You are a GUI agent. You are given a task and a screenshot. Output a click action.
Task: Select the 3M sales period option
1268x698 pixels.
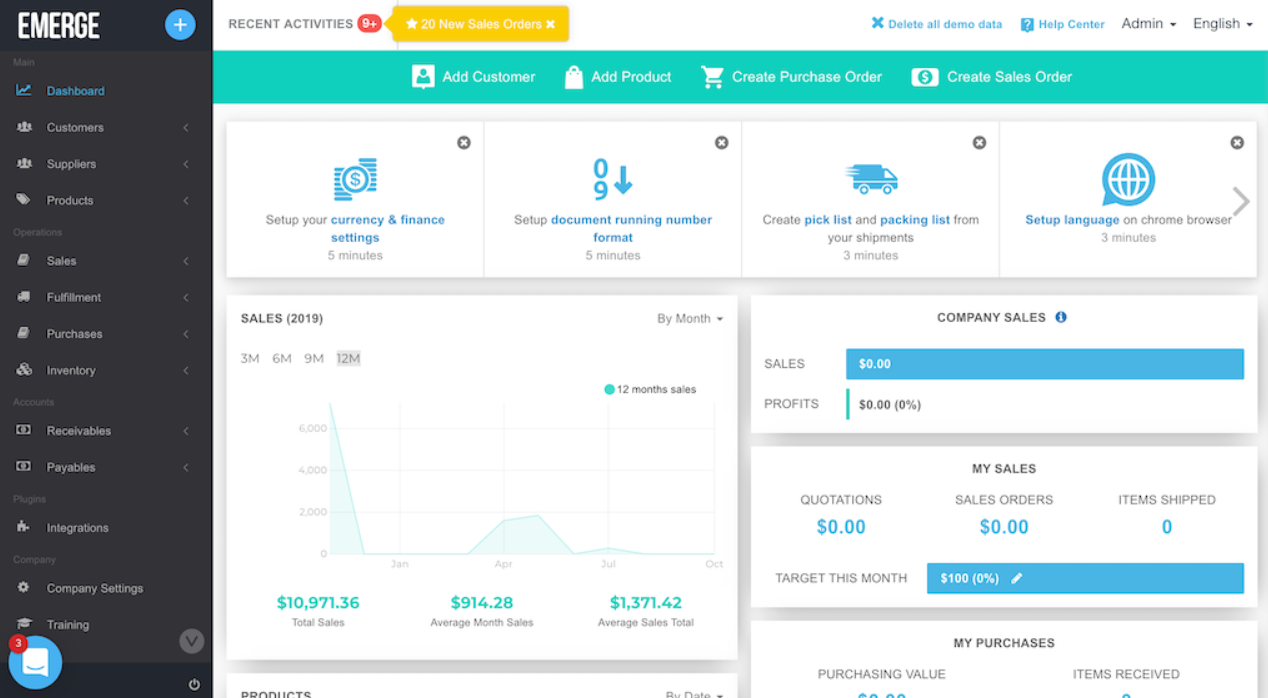(250, 358)
